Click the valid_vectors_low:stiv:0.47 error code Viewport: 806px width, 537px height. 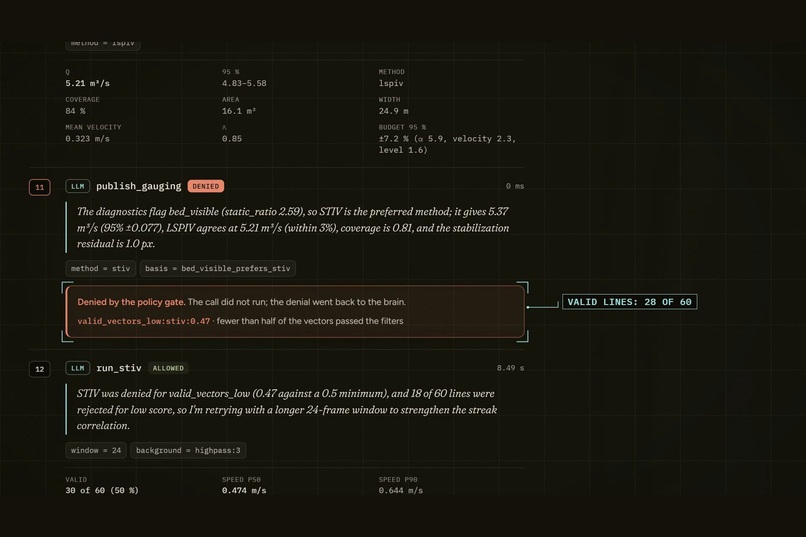coord(144,321)
